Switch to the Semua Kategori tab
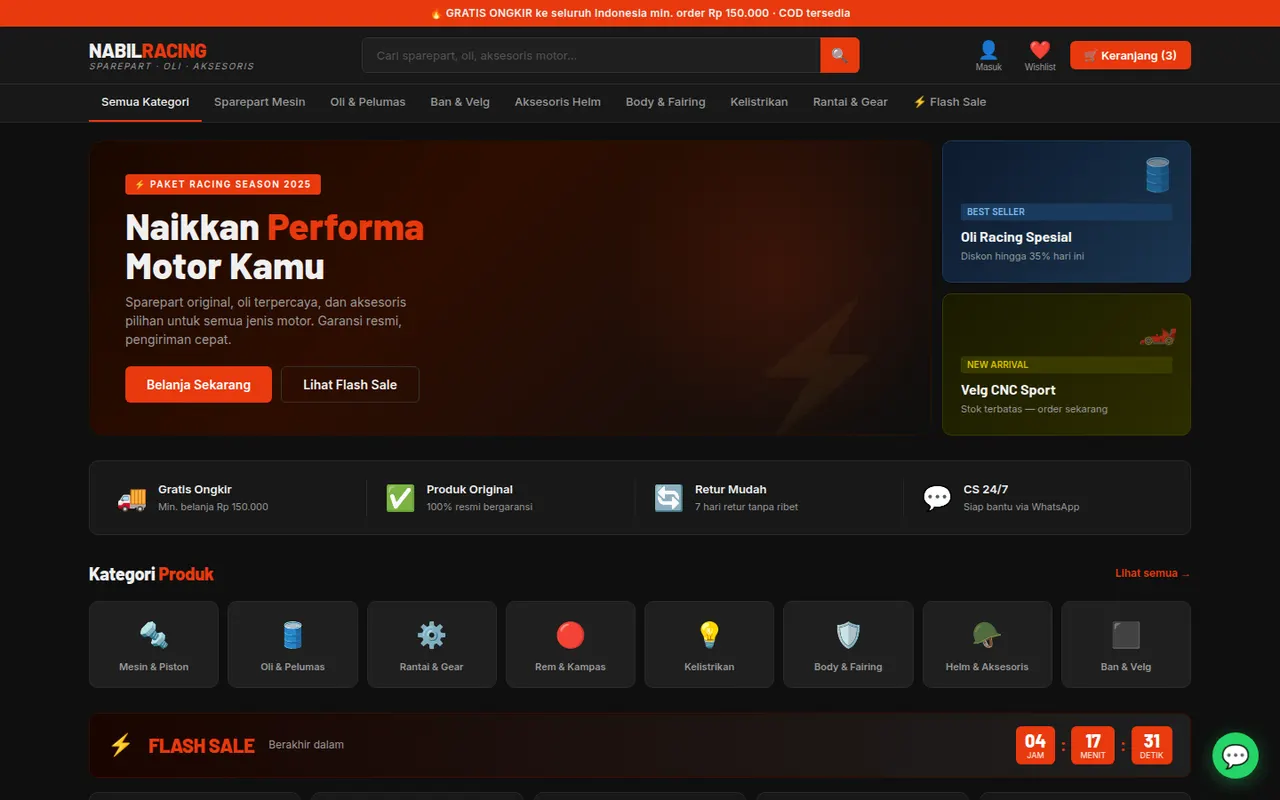Viewport: 1280px width, 800px height. (145, 102)
